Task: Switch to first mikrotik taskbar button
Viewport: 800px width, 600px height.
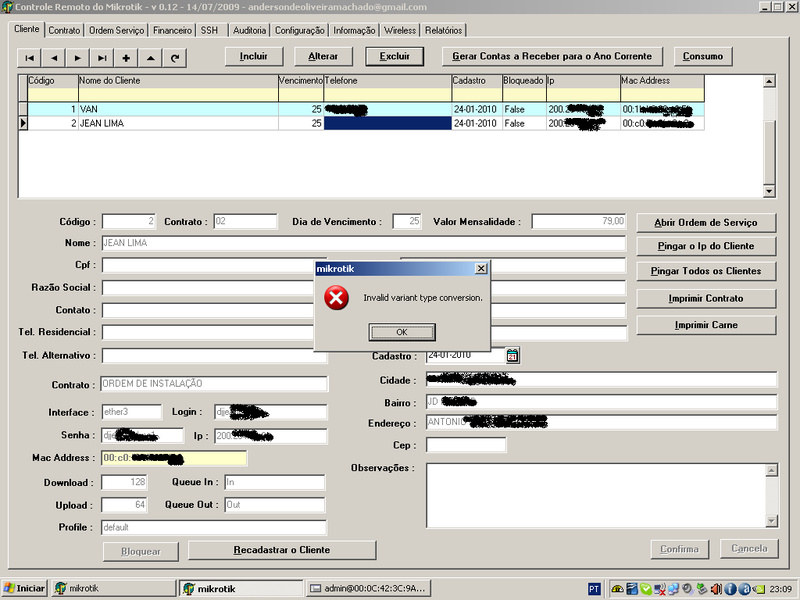Action: (x=114, y=588)
